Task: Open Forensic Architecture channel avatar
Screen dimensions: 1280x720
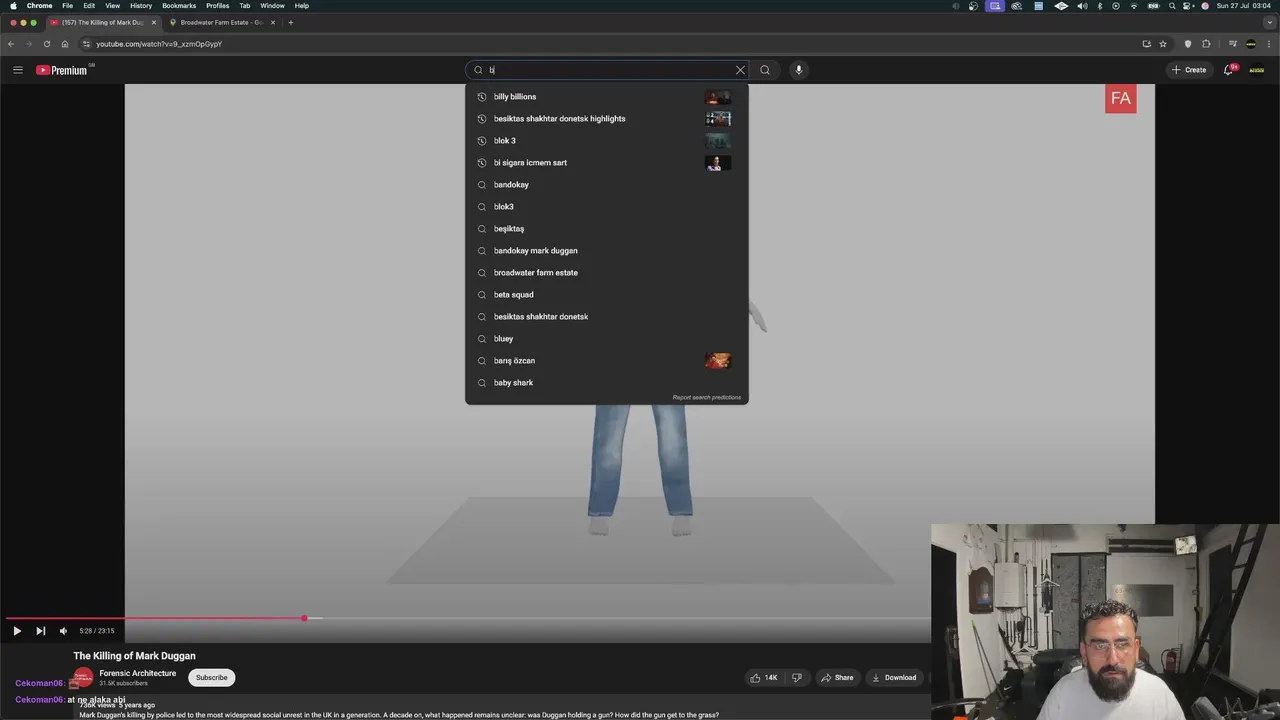Action: pos(84,678)
